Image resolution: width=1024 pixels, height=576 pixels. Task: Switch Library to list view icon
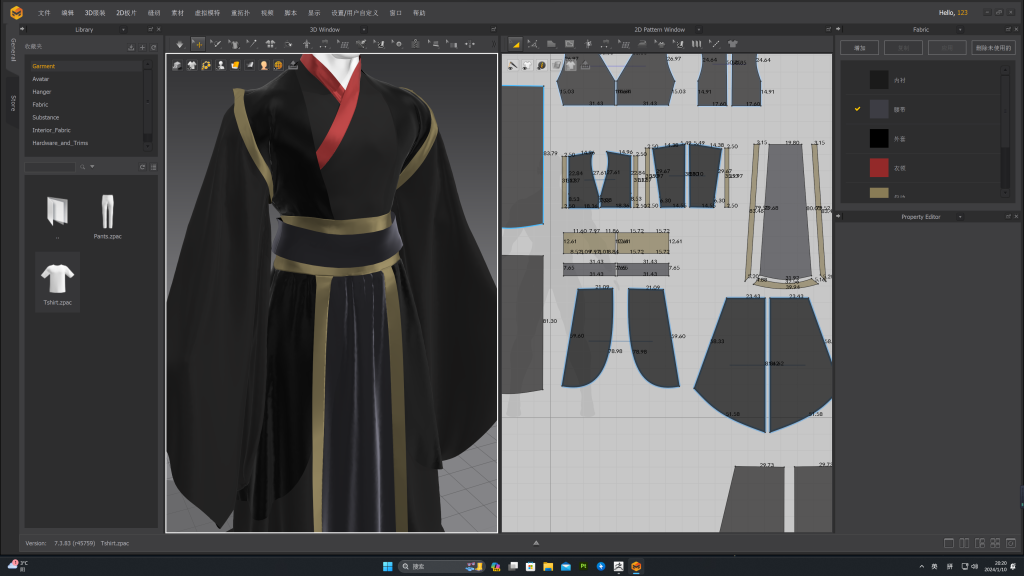(153, 167)
